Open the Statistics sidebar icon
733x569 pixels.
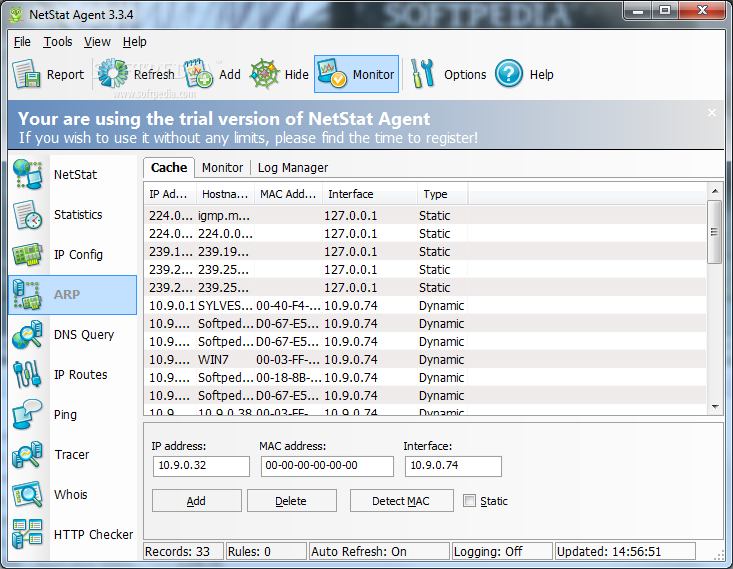coord(28,215)
